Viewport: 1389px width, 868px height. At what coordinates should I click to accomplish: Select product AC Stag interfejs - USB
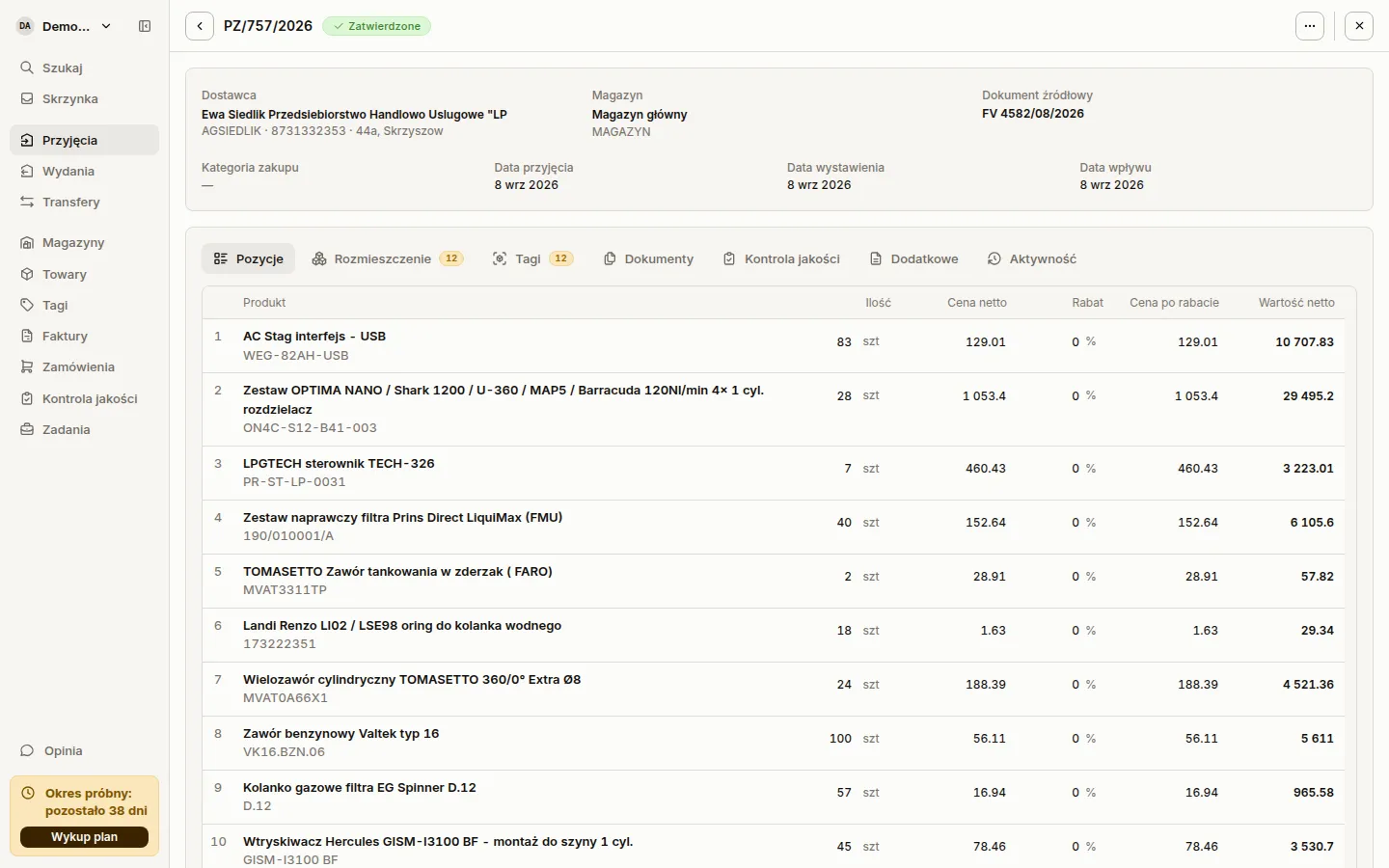click(314, 337)
